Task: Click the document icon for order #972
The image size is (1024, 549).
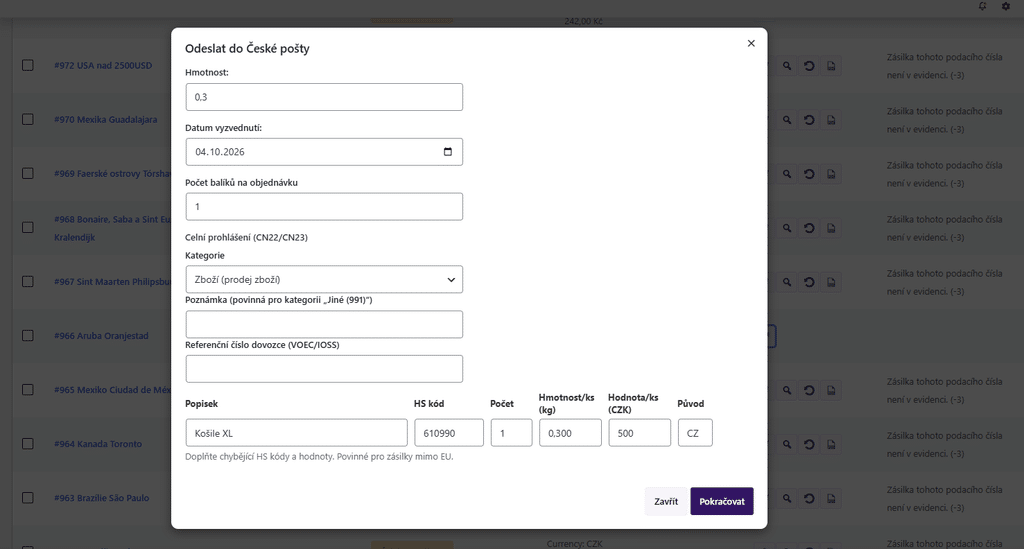Action: (x=831, y=66)
